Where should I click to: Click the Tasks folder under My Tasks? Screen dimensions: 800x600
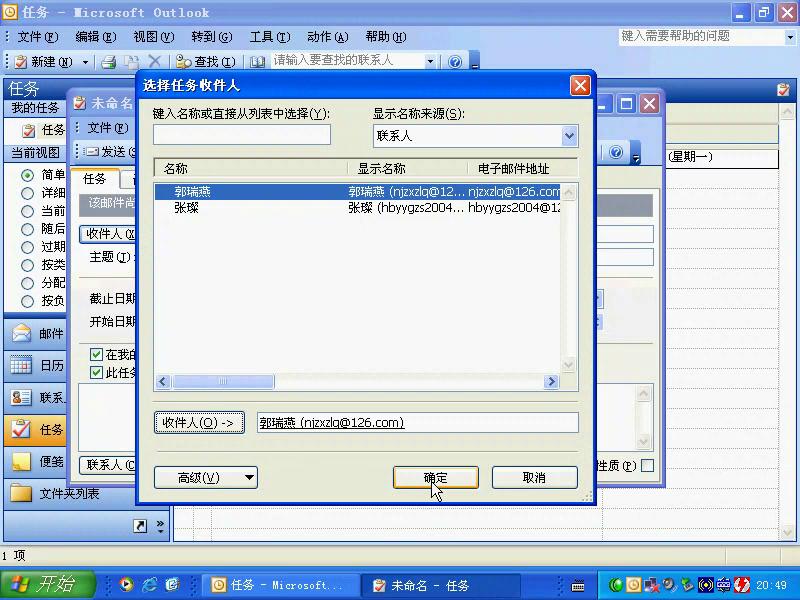[44, 130]
